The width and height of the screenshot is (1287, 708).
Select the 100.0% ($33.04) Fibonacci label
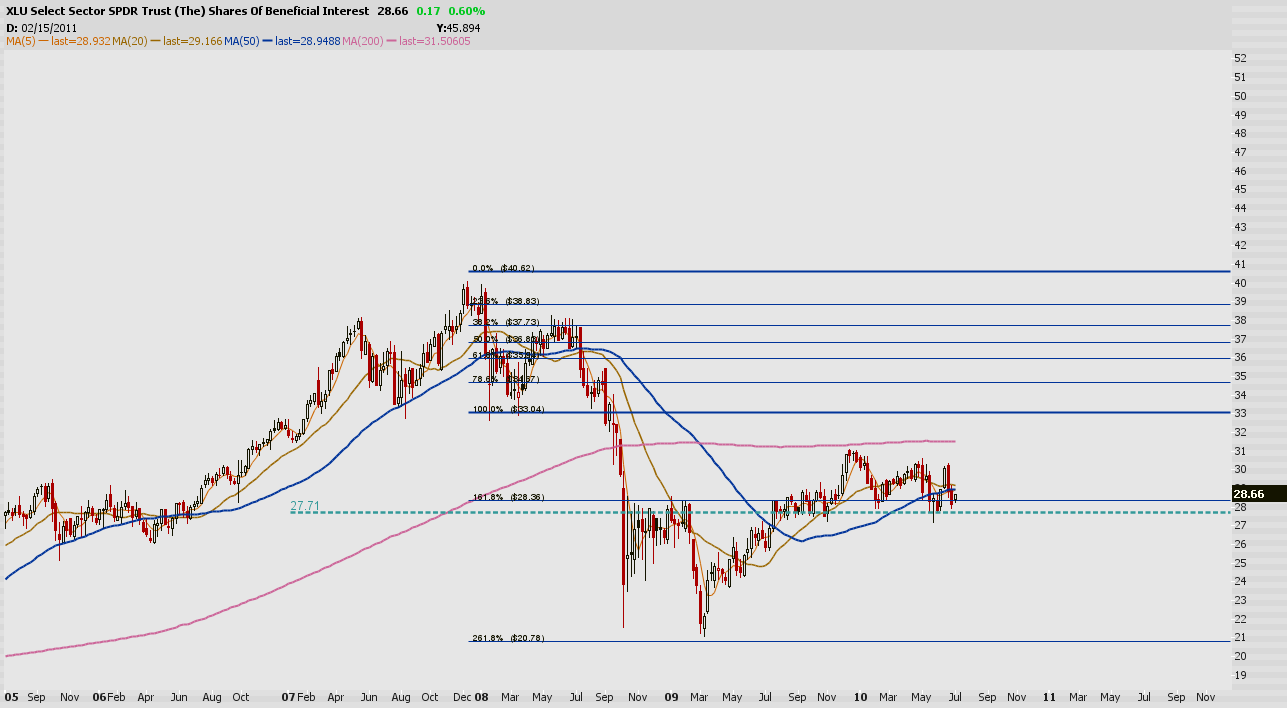click(x=507, y=409)
